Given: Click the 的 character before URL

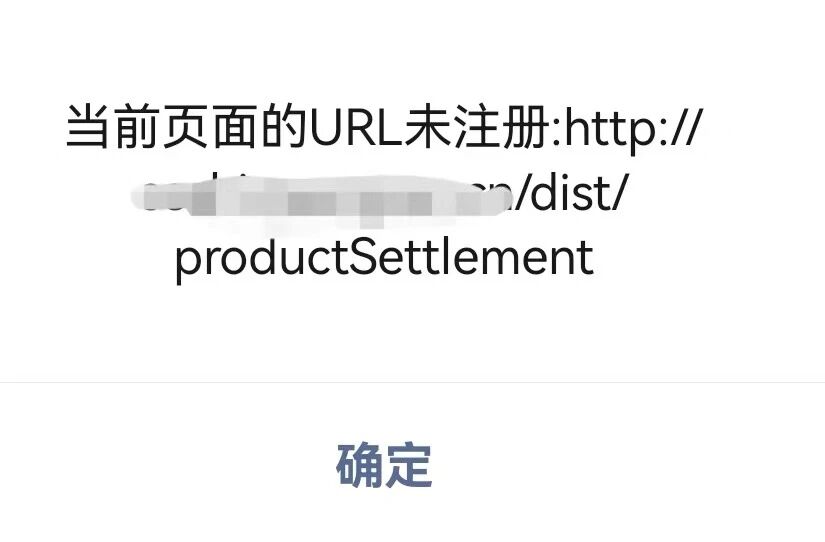Looking at the screenshot, I should (284, 126).
